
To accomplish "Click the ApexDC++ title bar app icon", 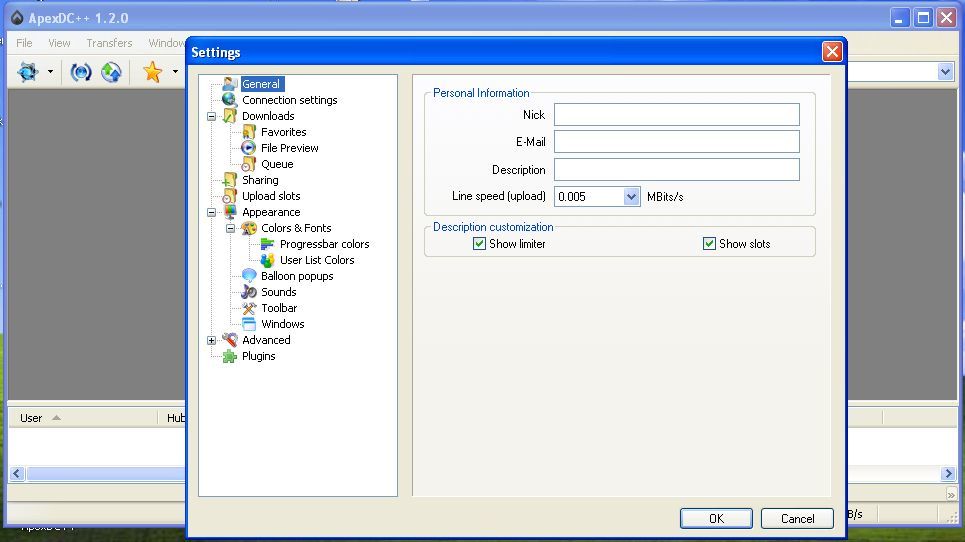I will pyautogui.click(x=17, y=18).
